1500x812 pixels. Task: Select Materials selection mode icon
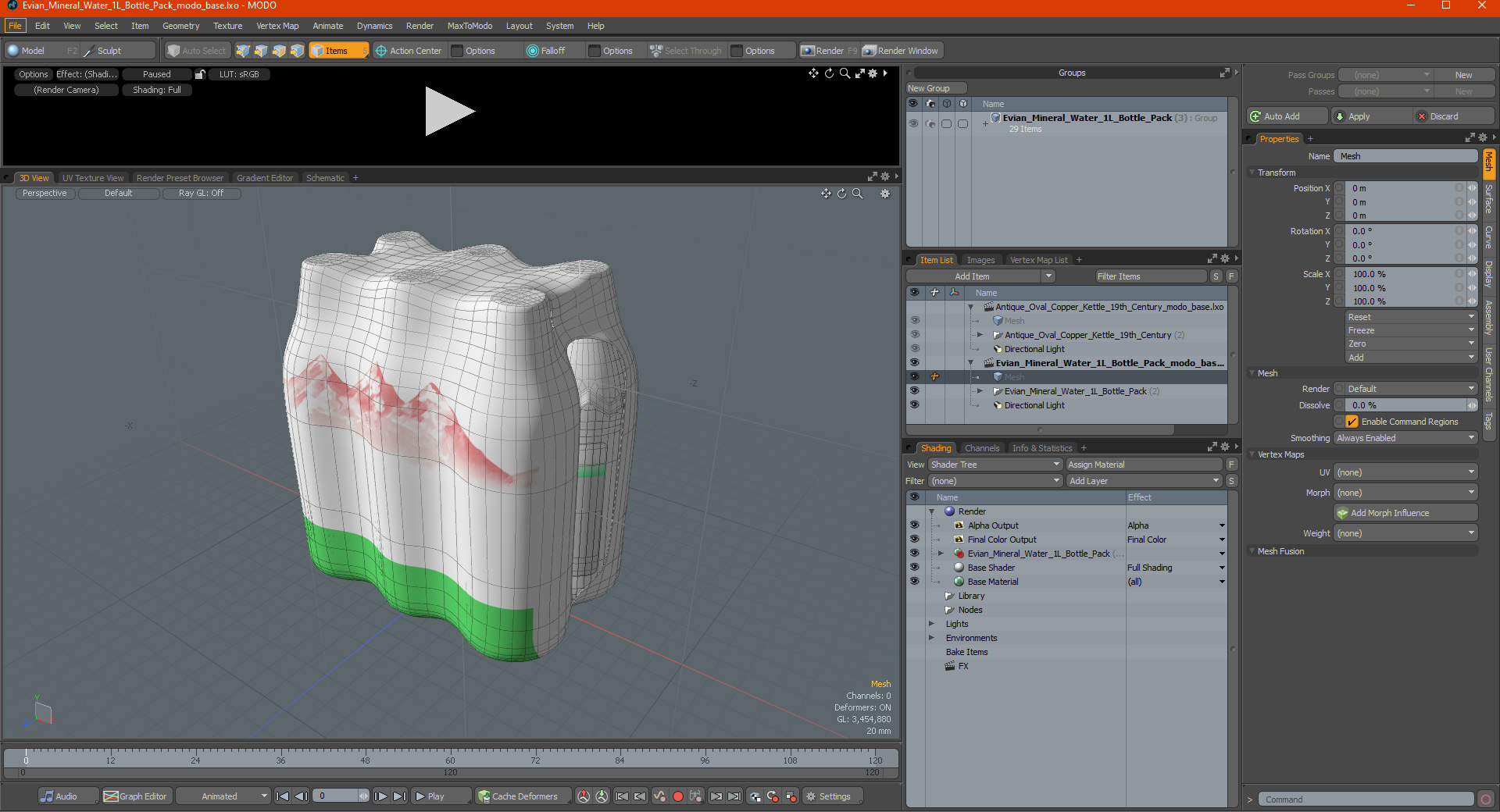pyautogui.click(x=297, y=51)
